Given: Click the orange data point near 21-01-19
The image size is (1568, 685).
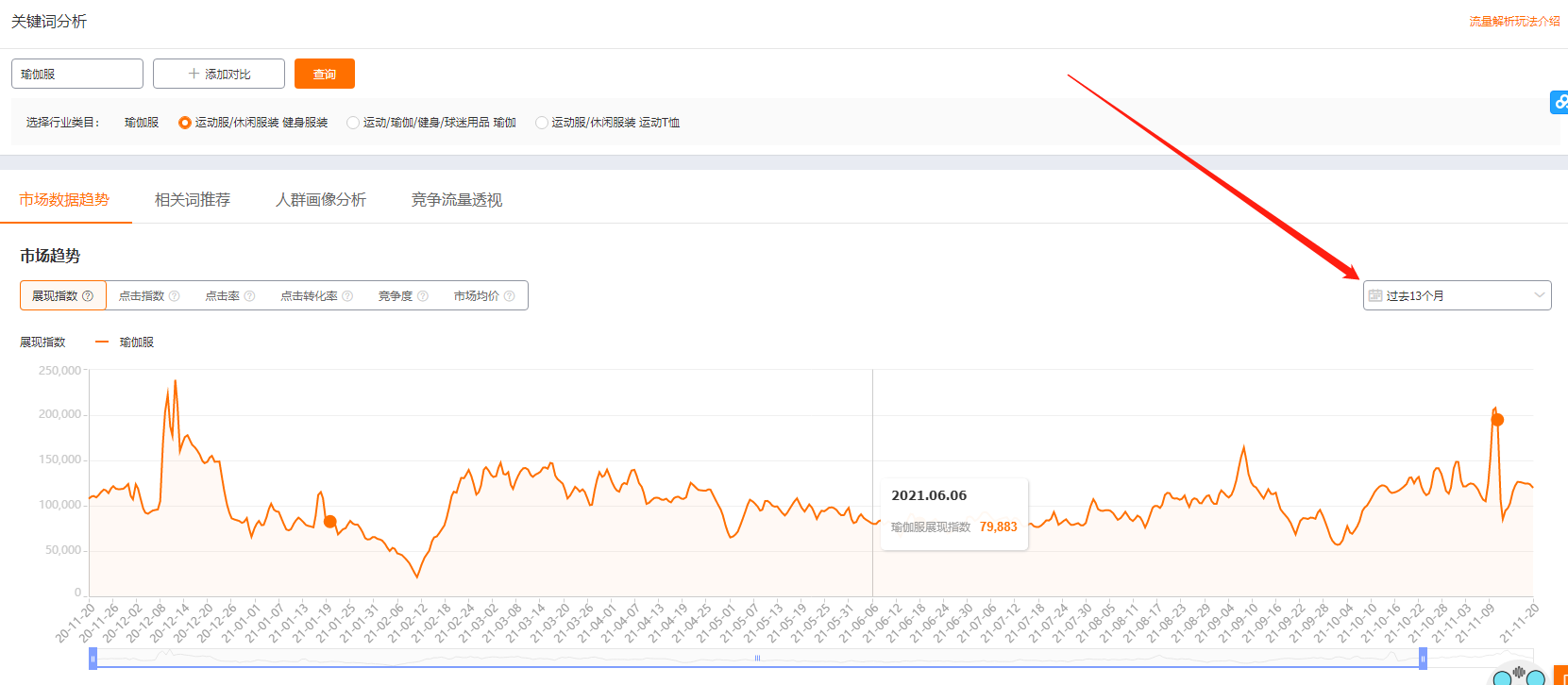Looking at the screenshot, I should pyautogui.click(x=329, y=522).
